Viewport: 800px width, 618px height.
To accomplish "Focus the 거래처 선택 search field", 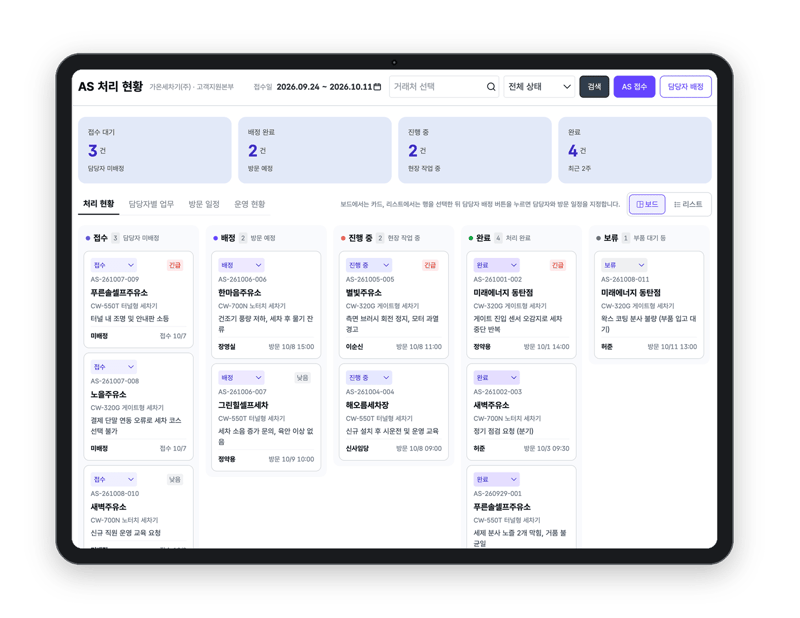I will [444, 87].
